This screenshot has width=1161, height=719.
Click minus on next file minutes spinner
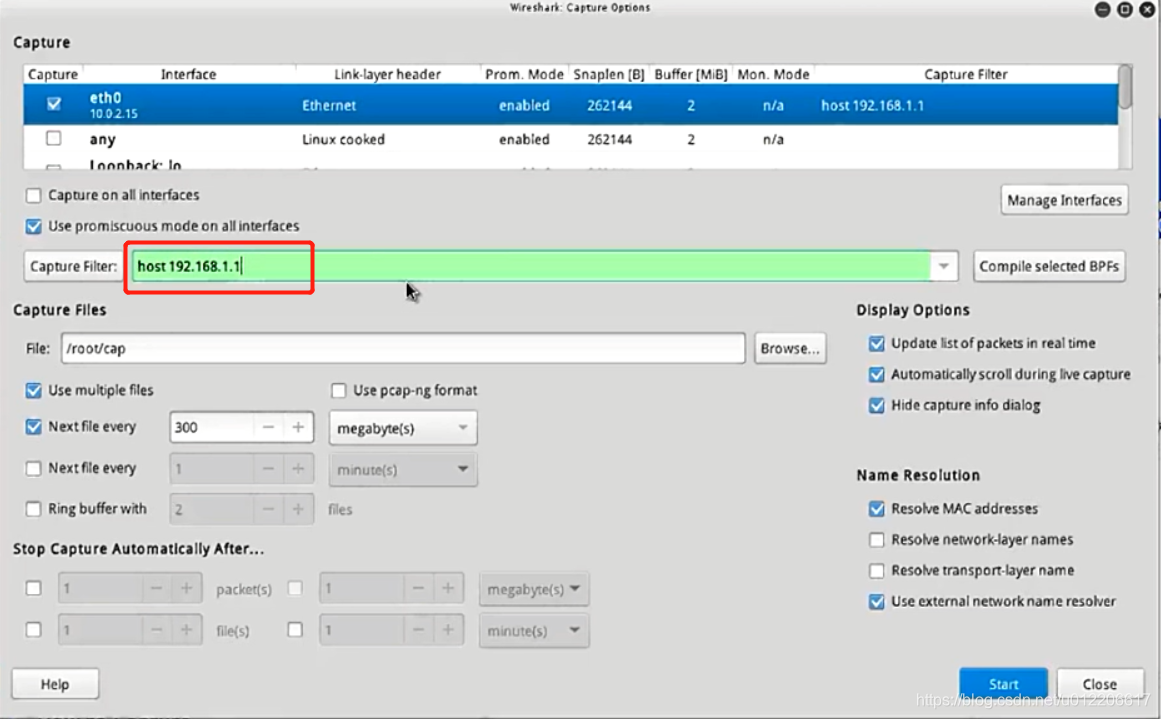coord(268,468)
